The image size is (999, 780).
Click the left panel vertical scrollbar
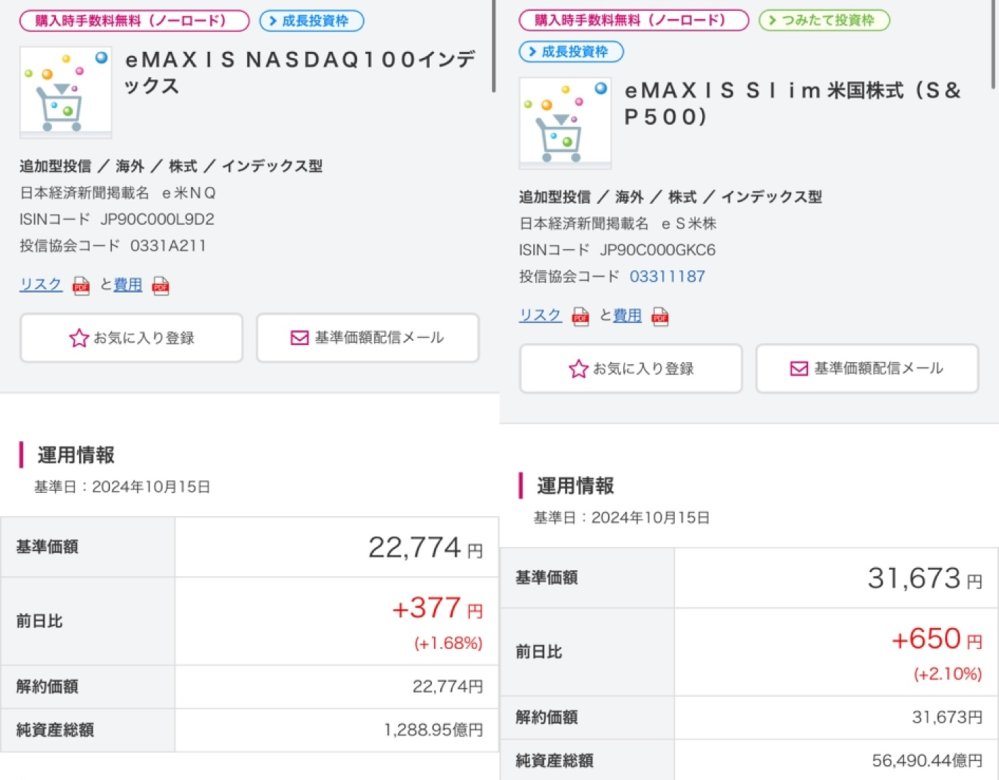[494, 46]
